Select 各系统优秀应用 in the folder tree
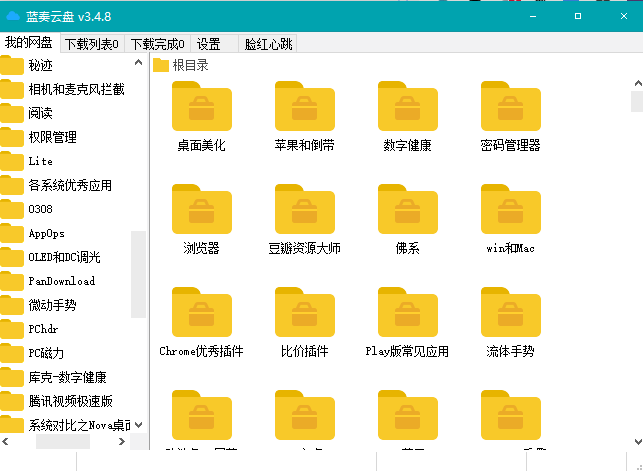The width and height of the screenshot is (643, 471). coord(70,185)
